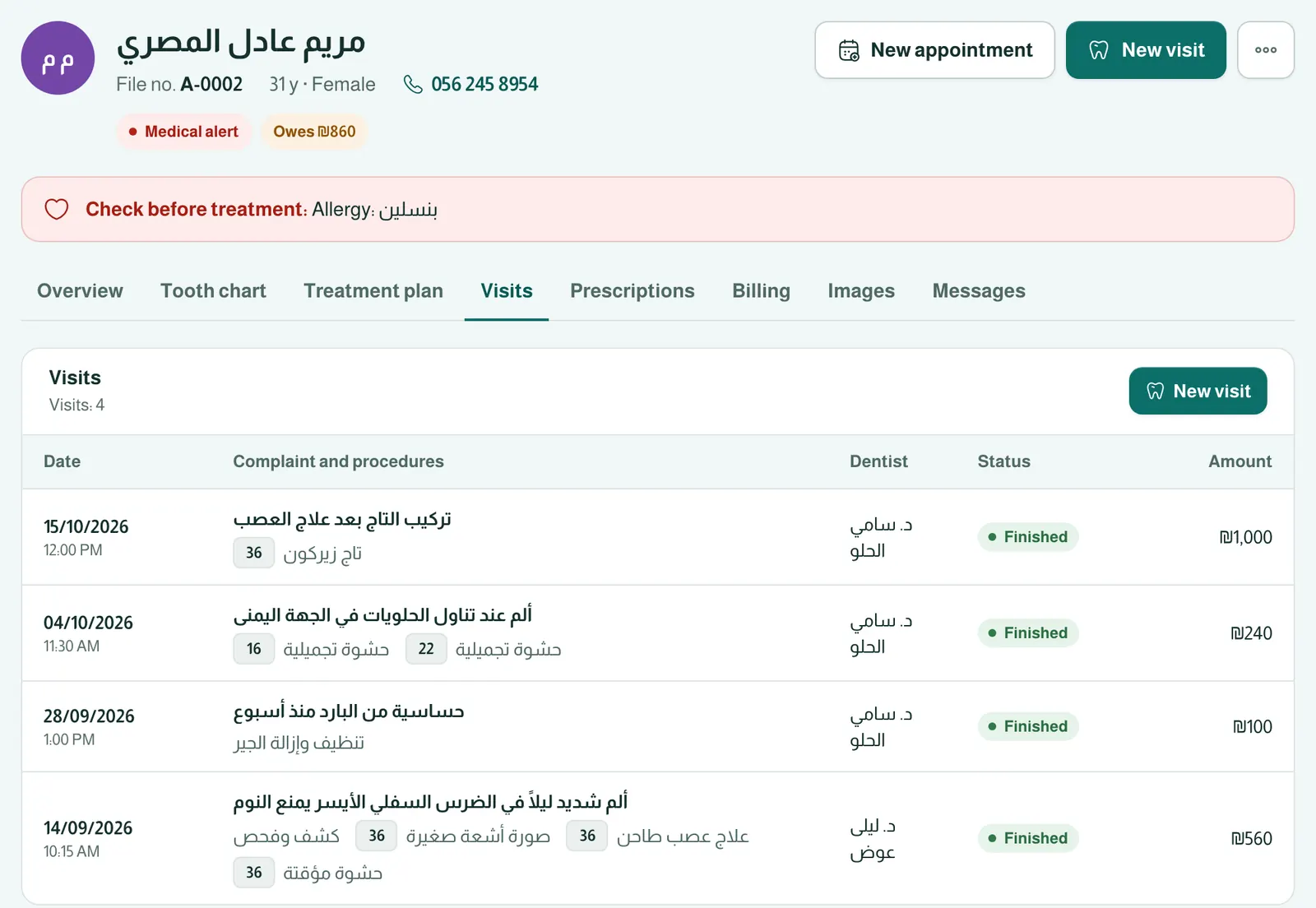Viewport: 1316px width, 908px height.
Task: Click the tooth icon in header New visit
Action: click(x=1099, y=50)
